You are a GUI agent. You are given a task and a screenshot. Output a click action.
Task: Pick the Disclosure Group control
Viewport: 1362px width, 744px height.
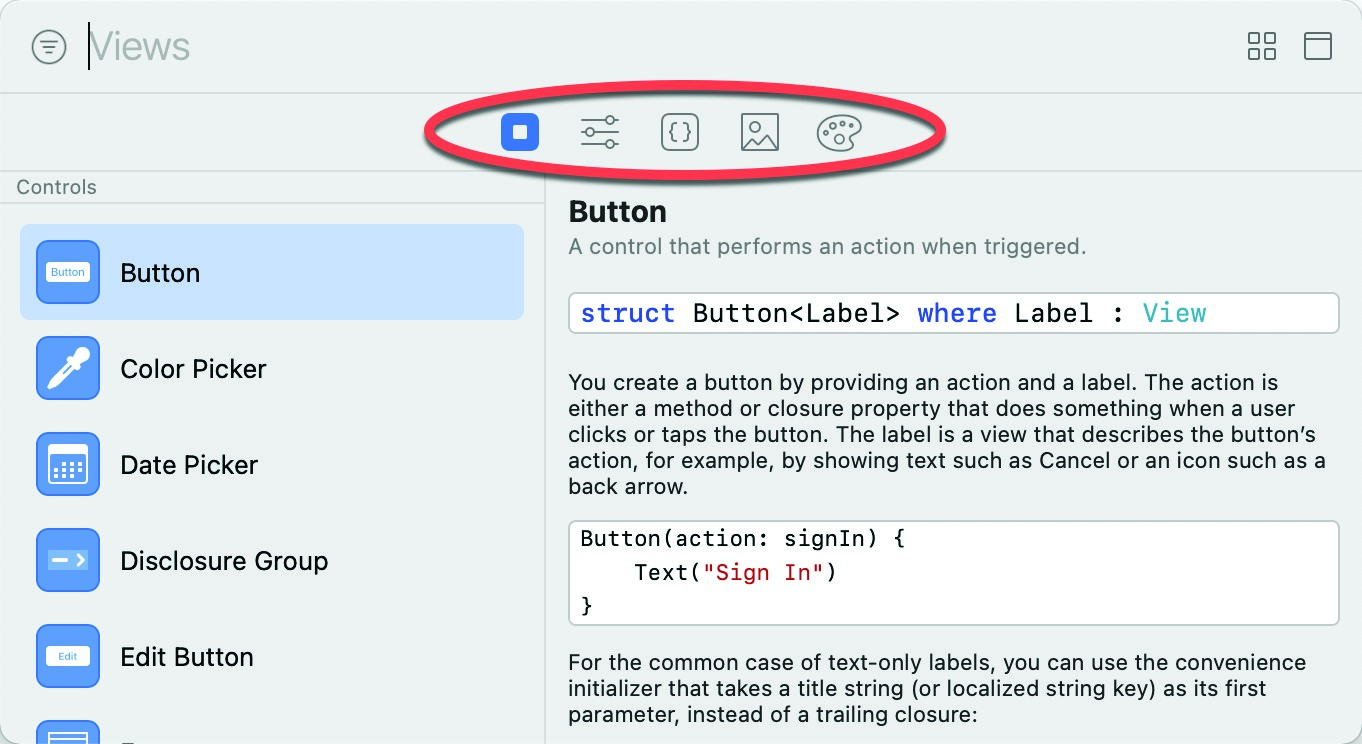tap(272, 560)
